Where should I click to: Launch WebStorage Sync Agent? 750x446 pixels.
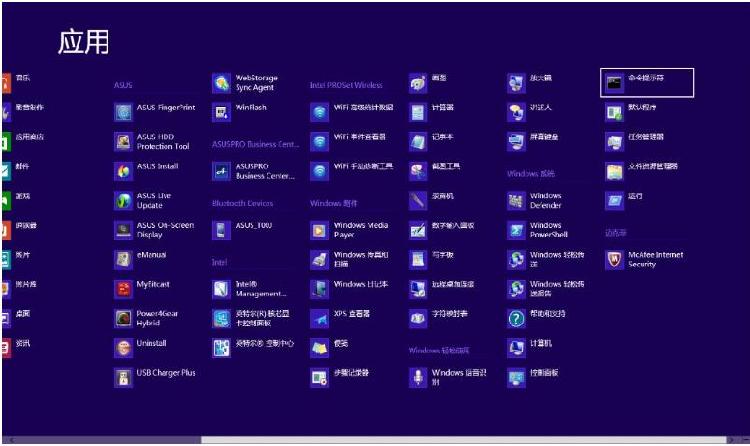[x=245, y=83]
